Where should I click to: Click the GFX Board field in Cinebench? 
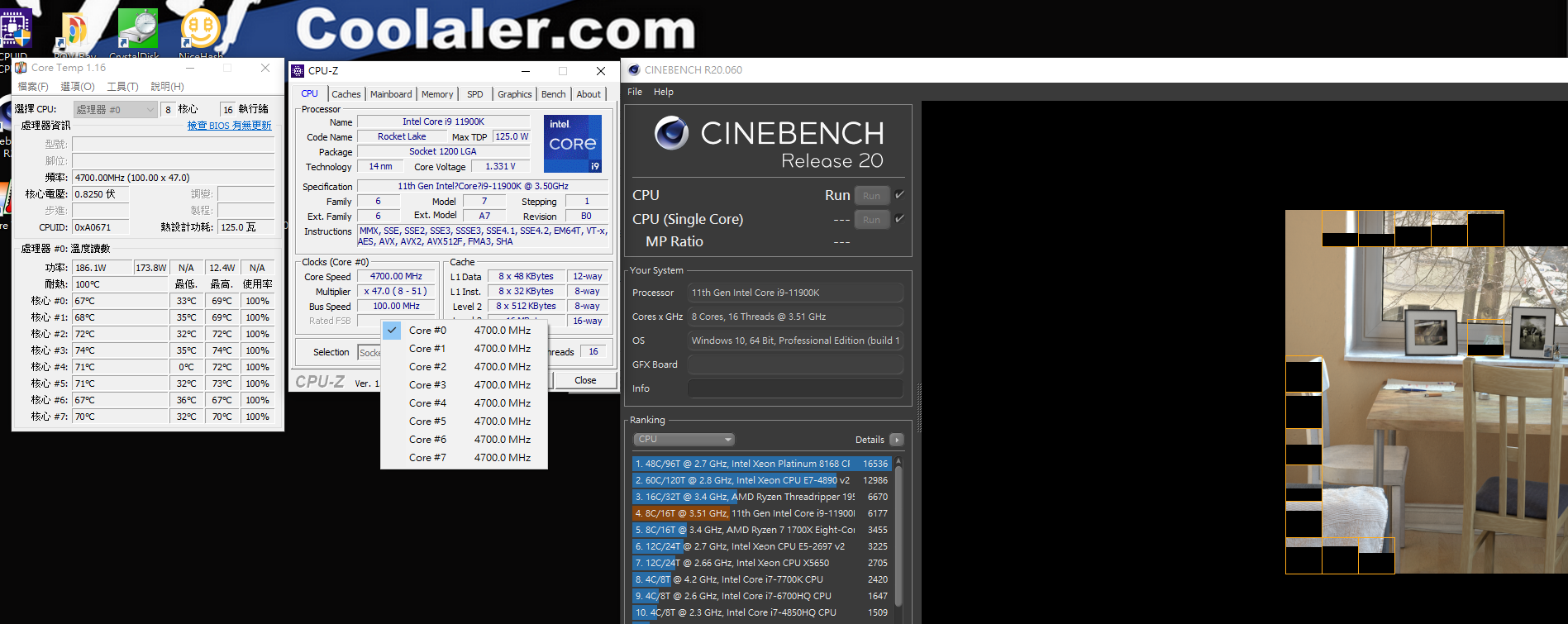pyautogui.click(x=795, y=364)
